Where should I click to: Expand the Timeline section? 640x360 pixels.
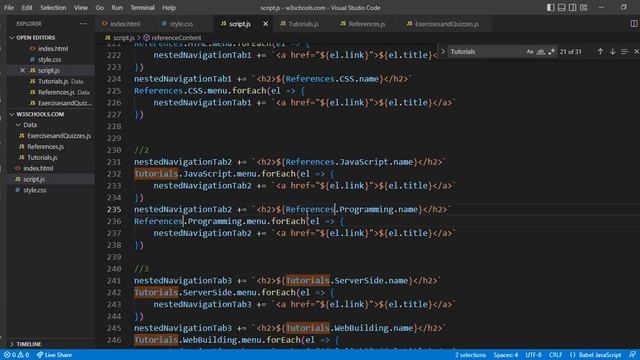point(29,344)
